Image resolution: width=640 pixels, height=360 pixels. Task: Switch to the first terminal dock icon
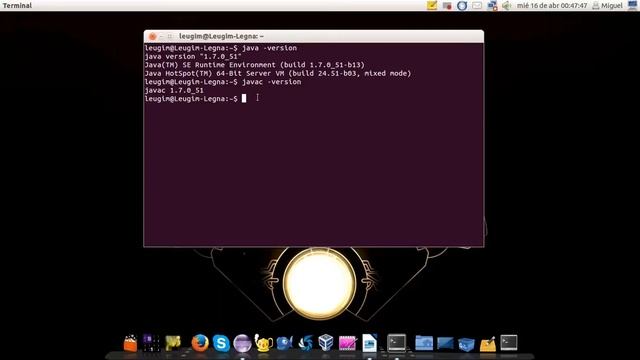click(396, 343)
